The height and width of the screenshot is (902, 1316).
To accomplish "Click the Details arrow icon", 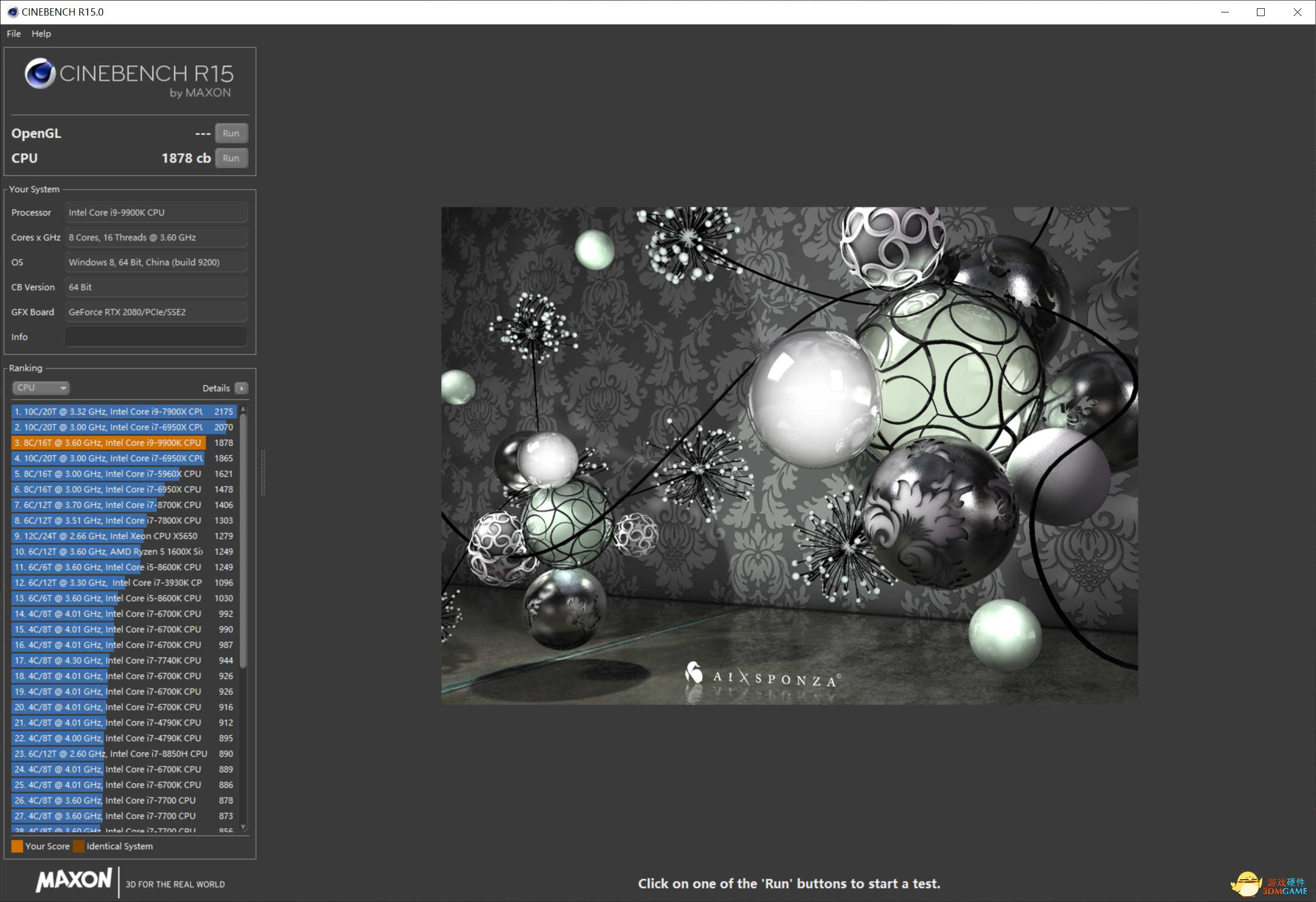I will [242, 388].
